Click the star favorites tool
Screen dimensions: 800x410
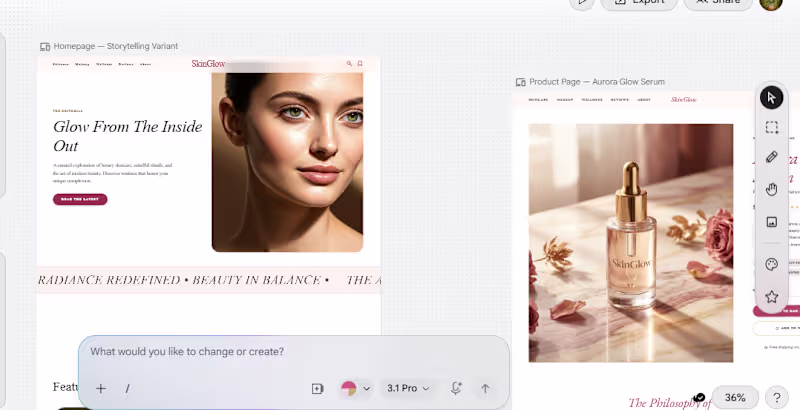pos(771,296)
